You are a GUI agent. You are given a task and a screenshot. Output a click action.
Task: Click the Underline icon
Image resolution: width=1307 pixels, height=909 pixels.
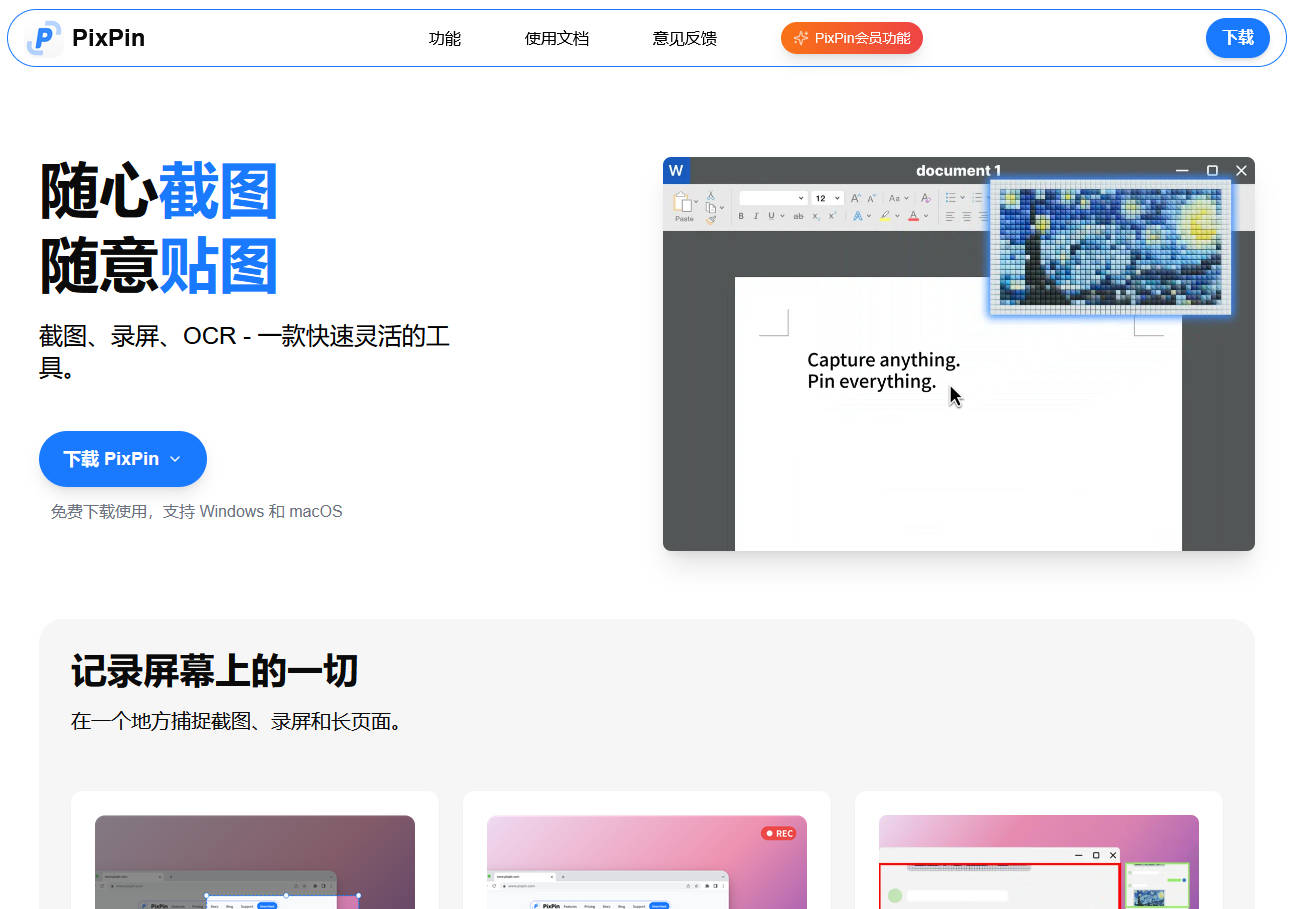[x=771, y=216]
